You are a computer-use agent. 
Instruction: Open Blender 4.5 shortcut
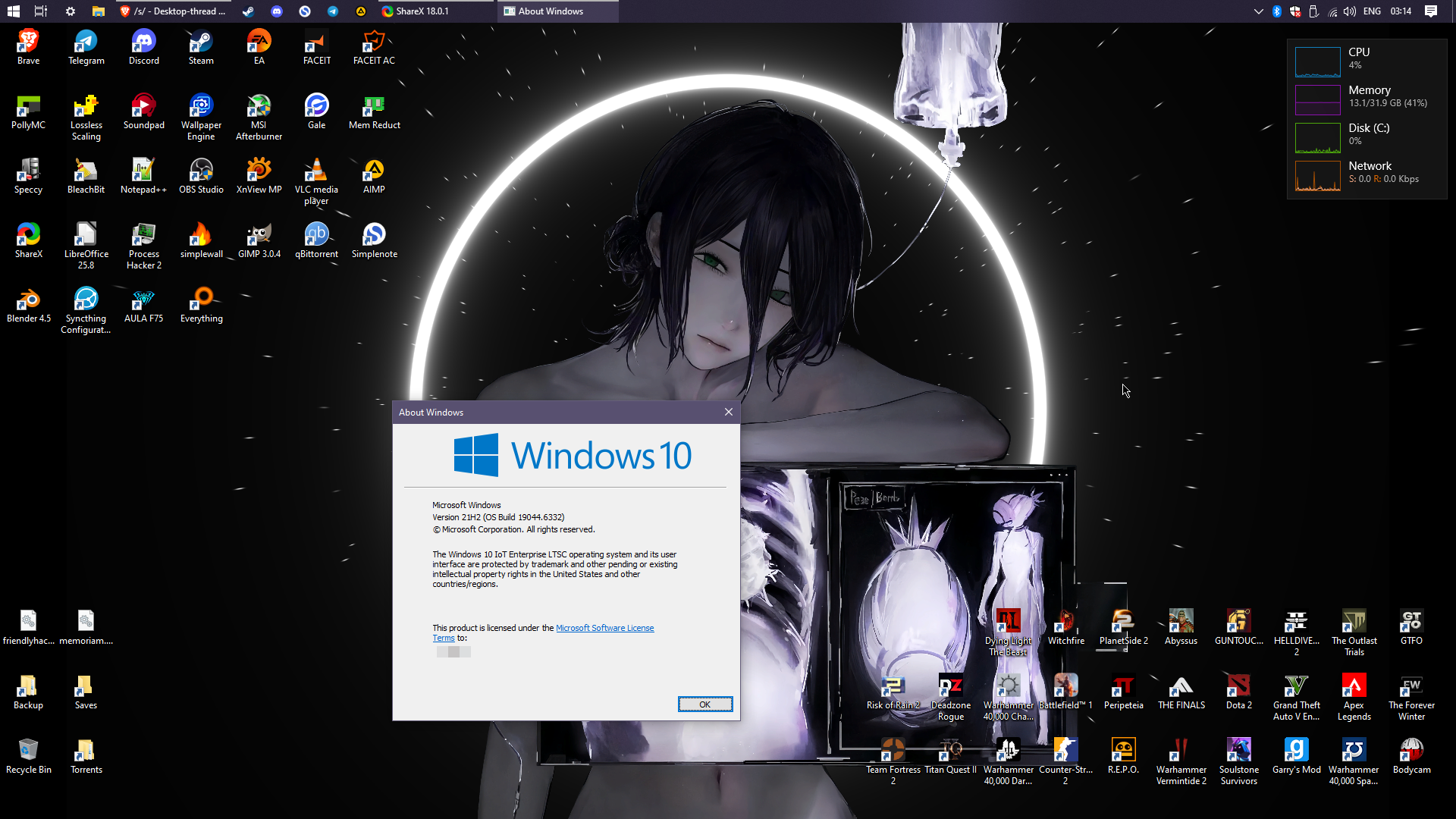28,300
